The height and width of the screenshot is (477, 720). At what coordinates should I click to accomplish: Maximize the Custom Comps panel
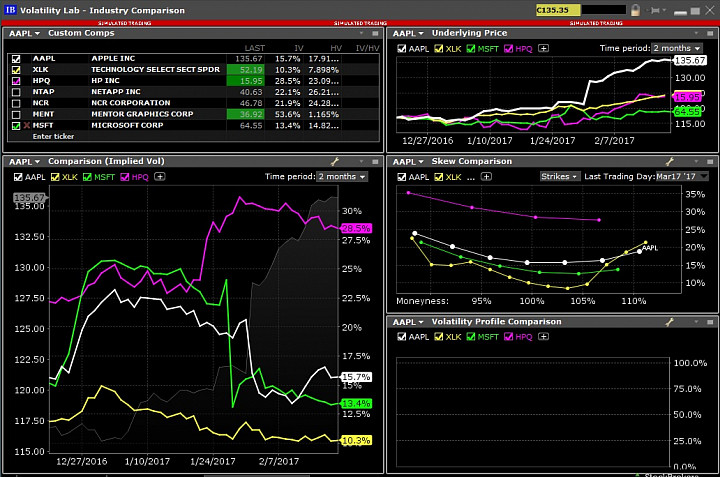(x=375, y=34)
